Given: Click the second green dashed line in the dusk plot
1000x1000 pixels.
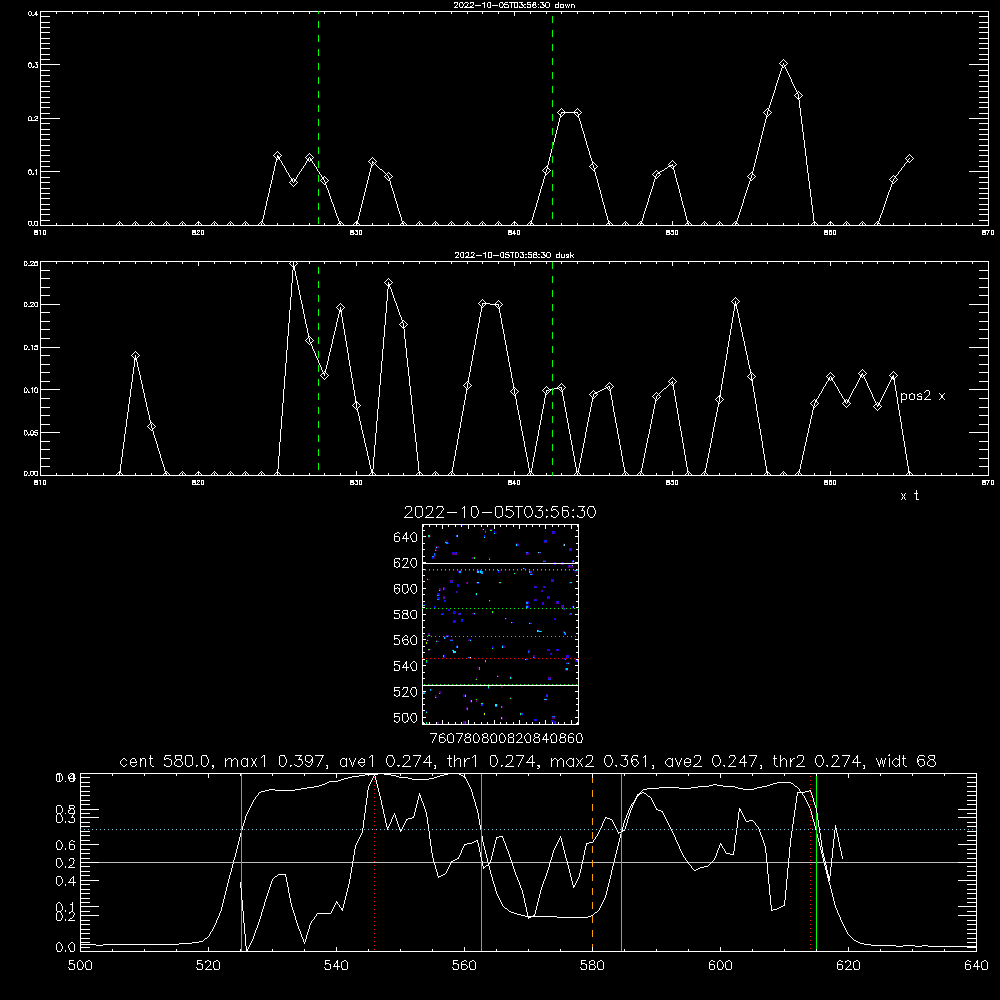Looking at the screenshot, I should [552, 368].
